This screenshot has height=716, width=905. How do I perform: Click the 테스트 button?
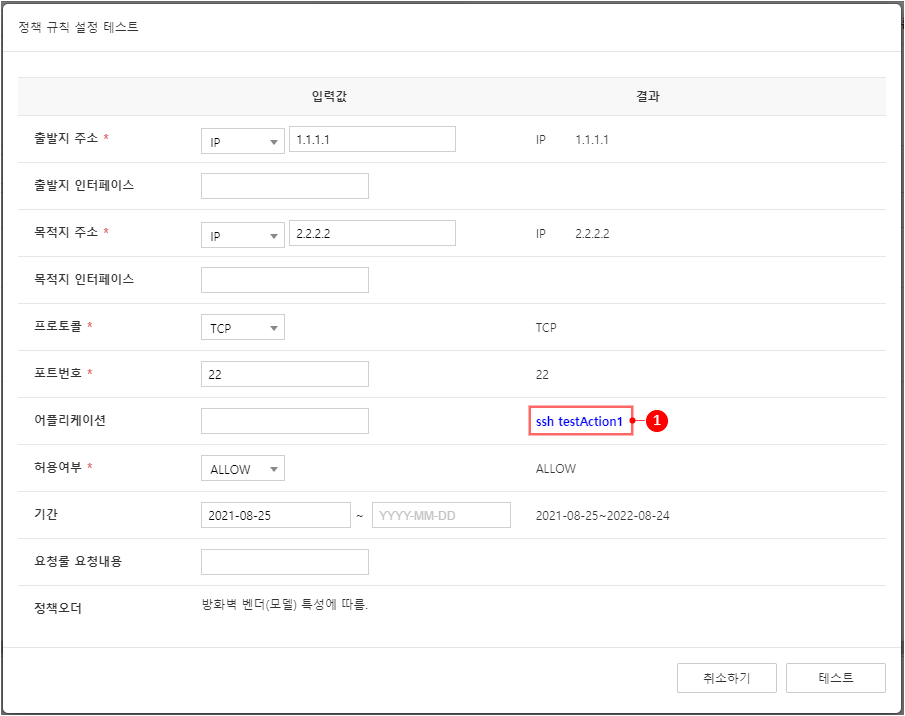coord(836,678)
